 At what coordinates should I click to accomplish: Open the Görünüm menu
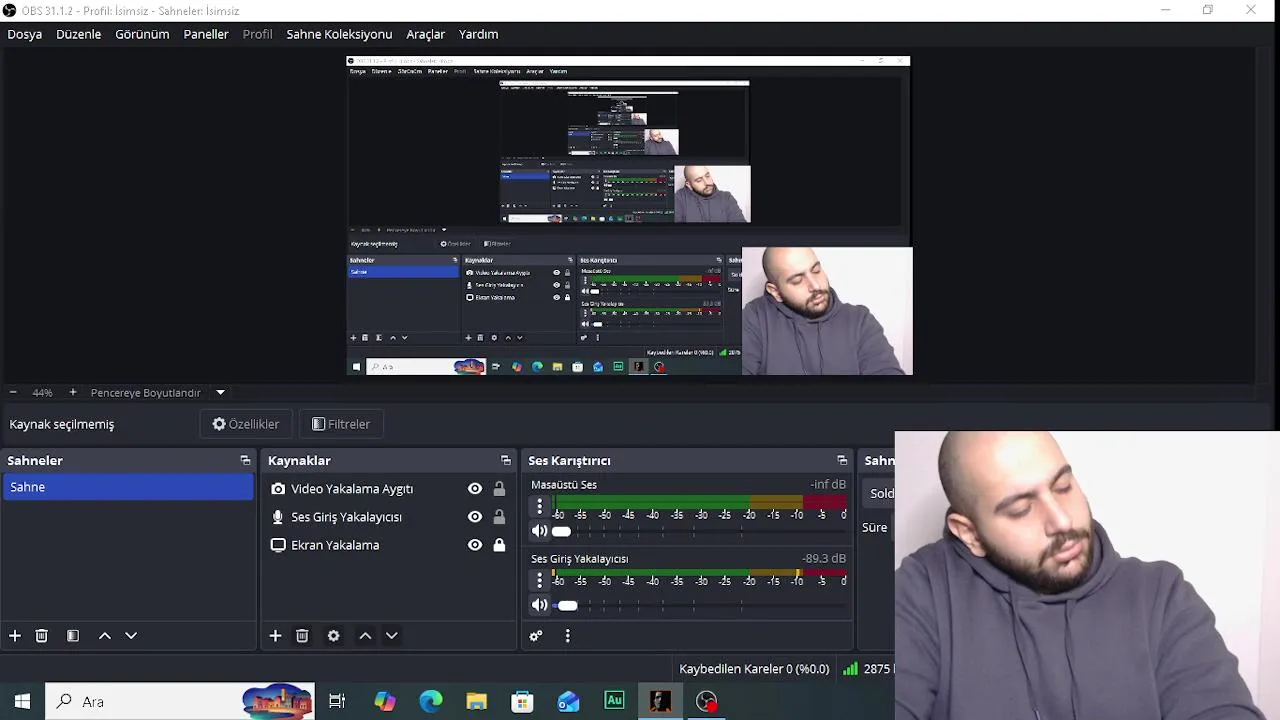click(x=142, y=34)
